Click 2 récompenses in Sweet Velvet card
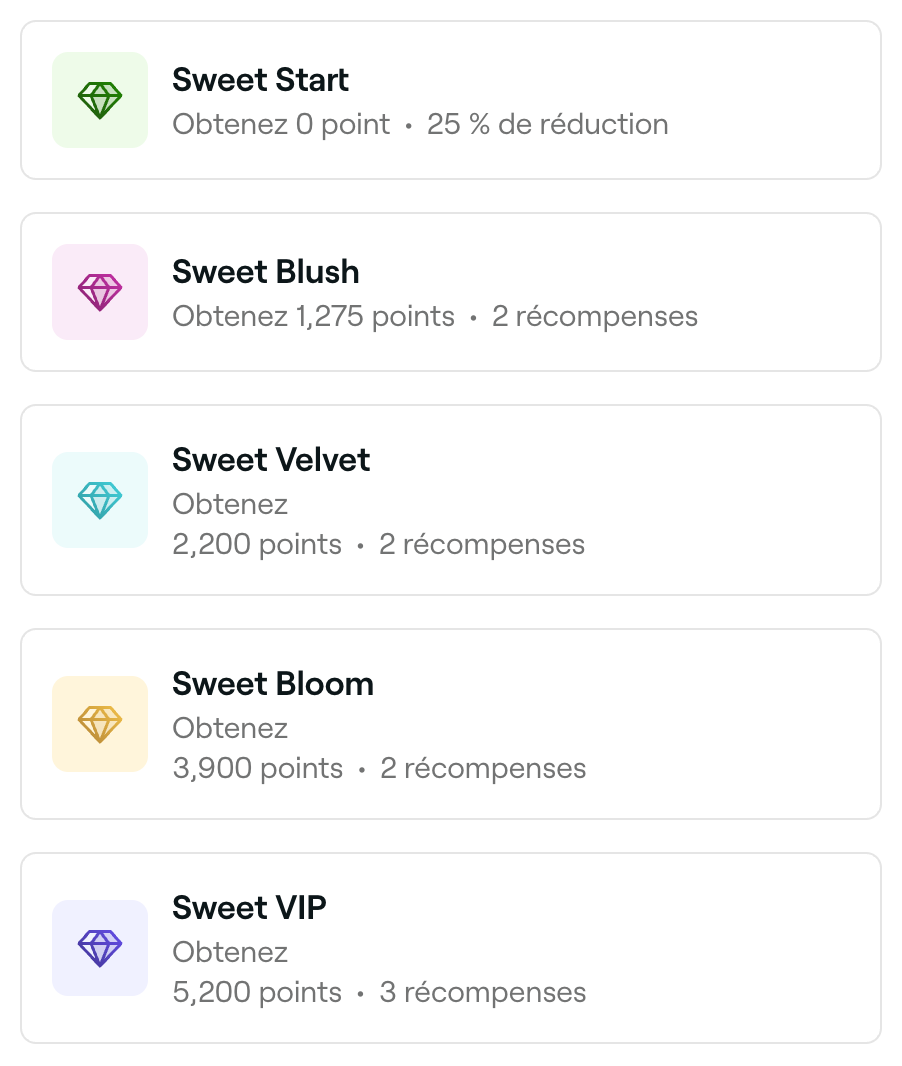 [x=482, y=545]
